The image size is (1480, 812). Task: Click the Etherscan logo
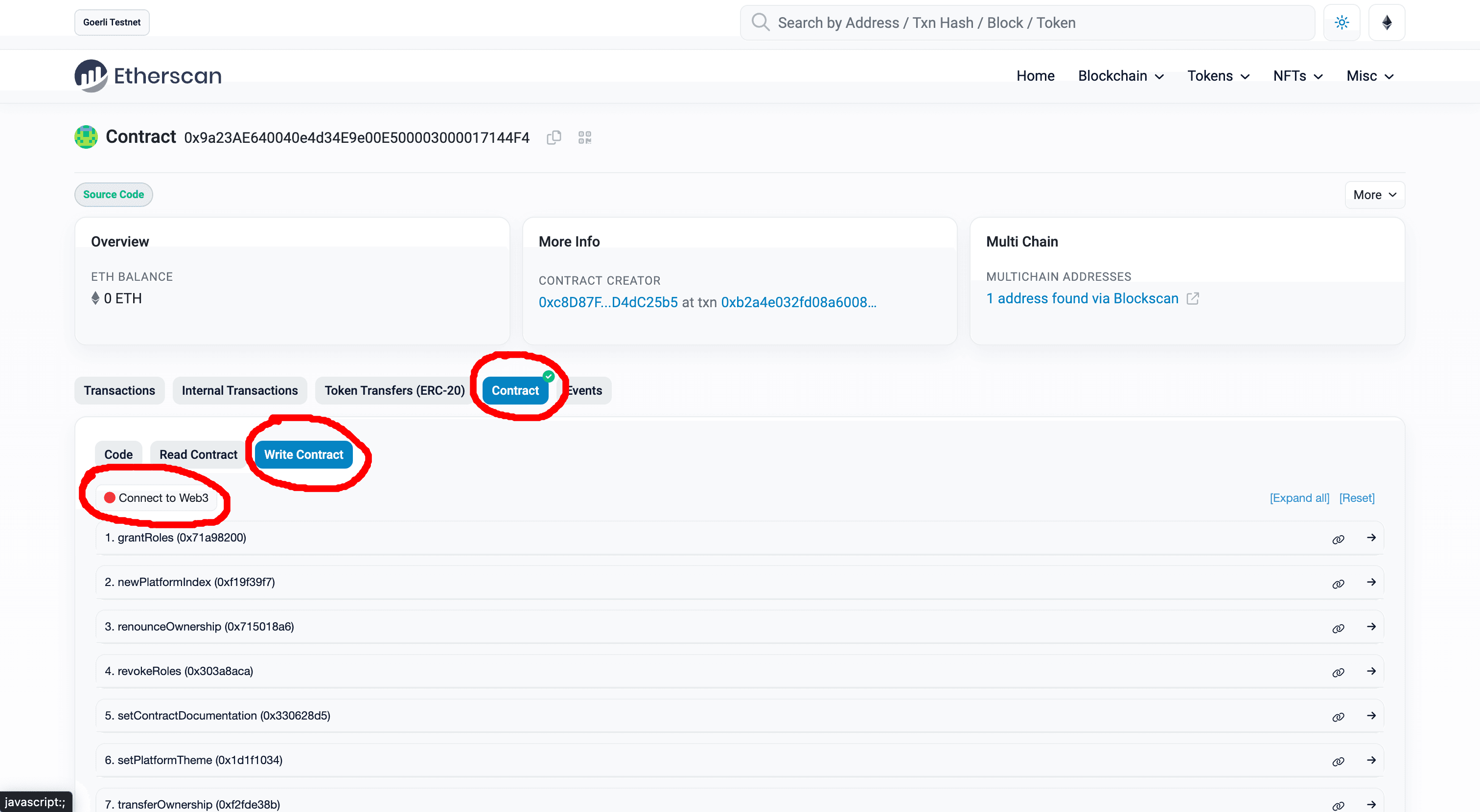coord(148,75)
